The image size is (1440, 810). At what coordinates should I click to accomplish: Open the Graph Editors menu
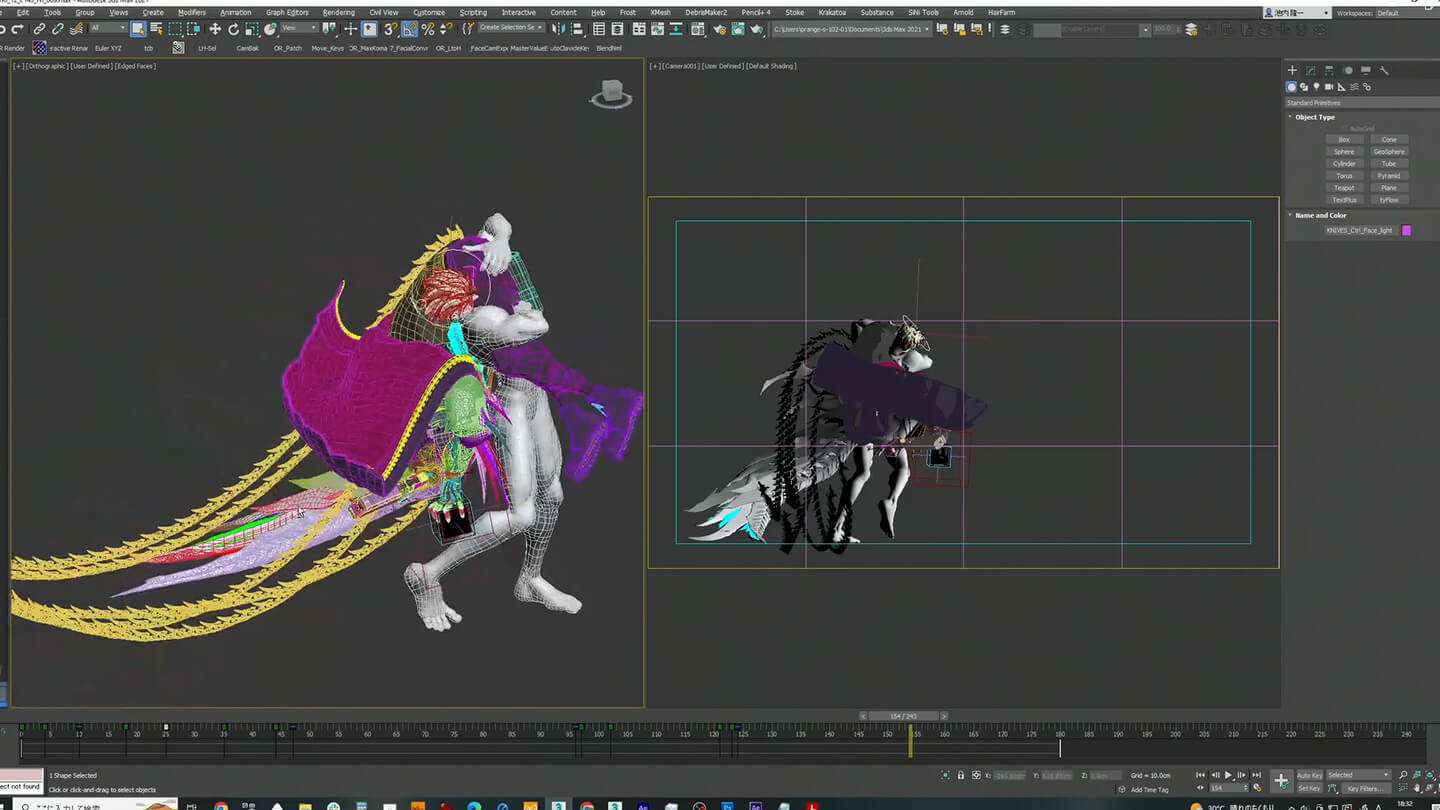coord(287,13)
